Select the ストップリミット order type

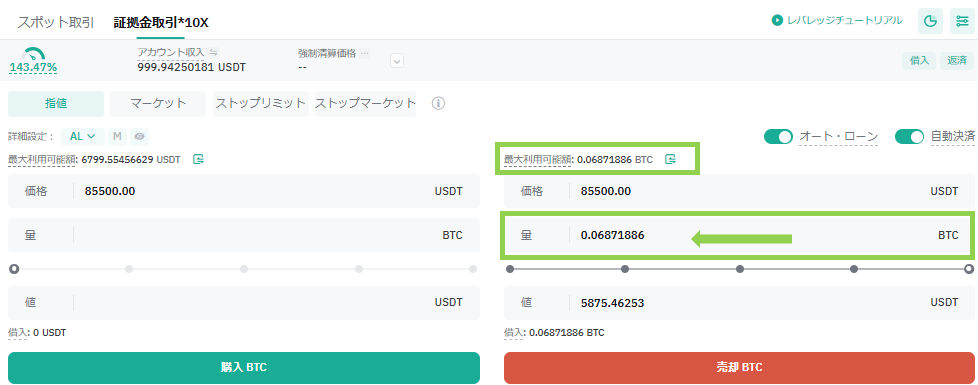pos(261,104)
